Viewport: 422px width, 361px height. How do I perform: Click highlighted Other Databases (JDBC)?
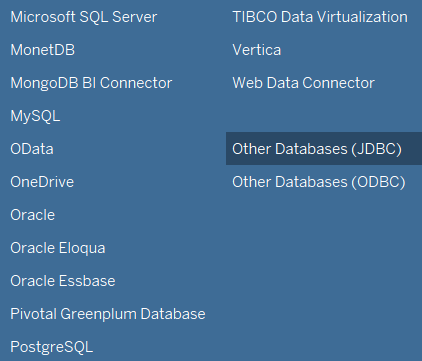(x=324, y=149)
